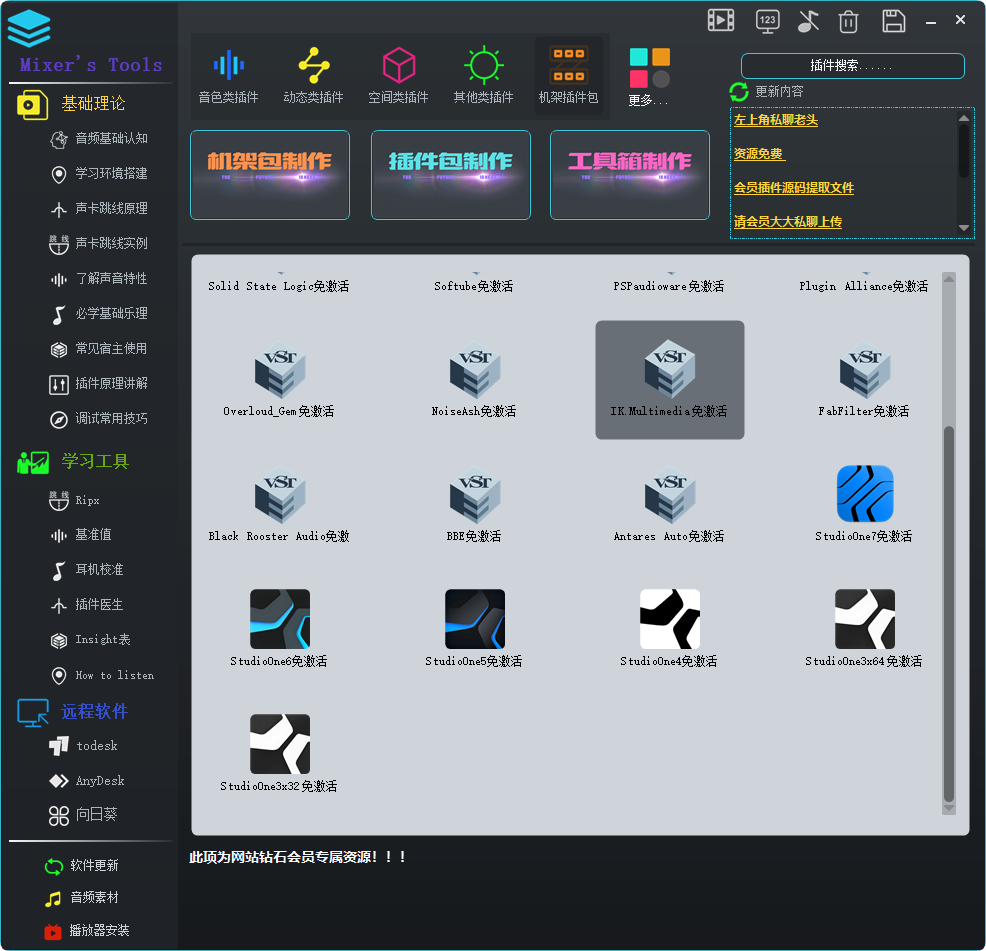Select PSPaudioware免激活 label

tap(668, 286)
